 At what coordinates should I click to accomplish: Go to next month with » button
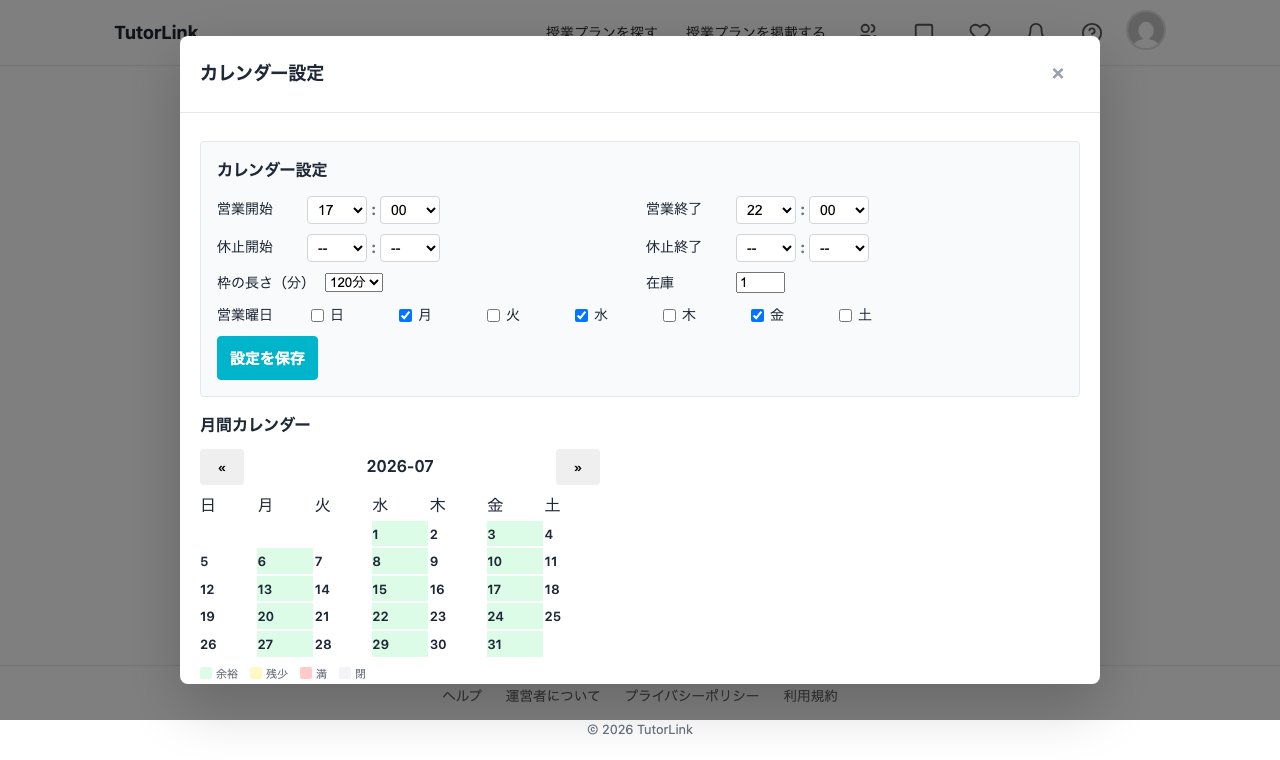(x=578, y=467)
